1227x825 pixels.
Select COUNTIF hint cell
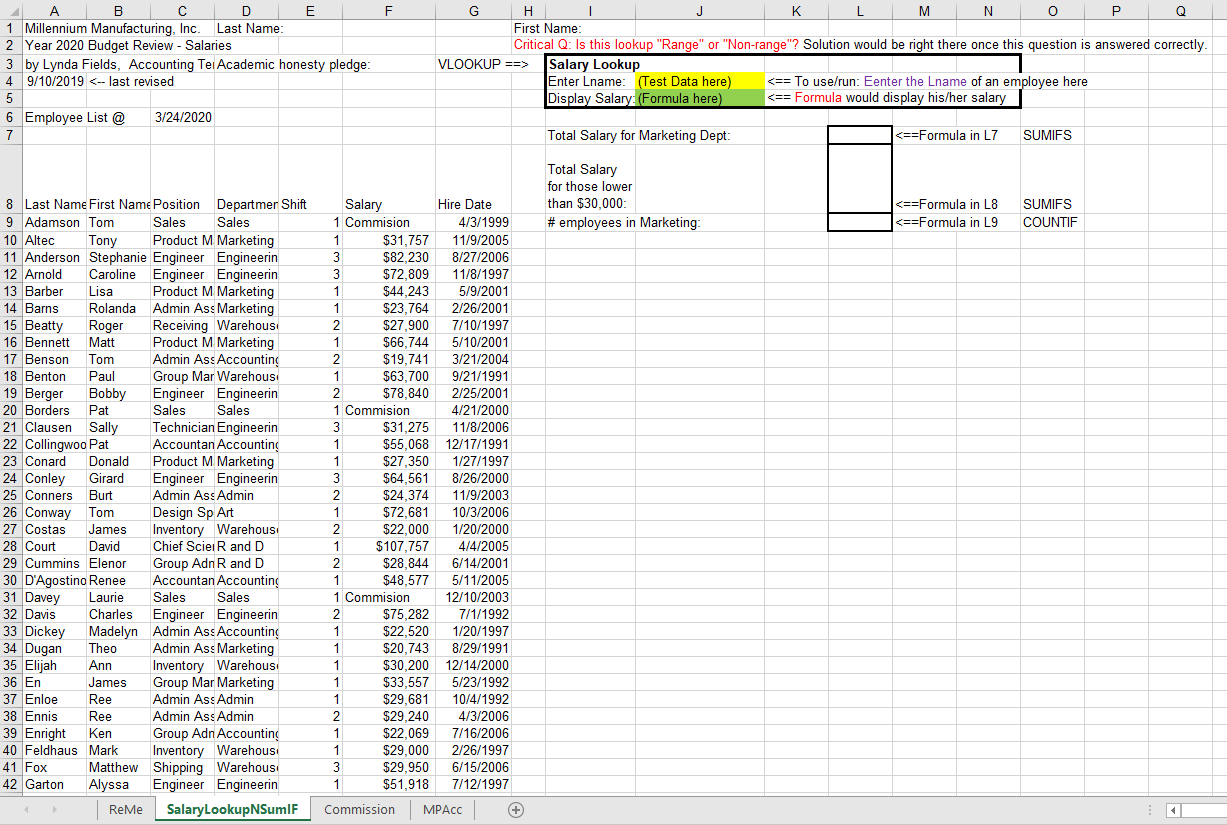(1050, 222)
